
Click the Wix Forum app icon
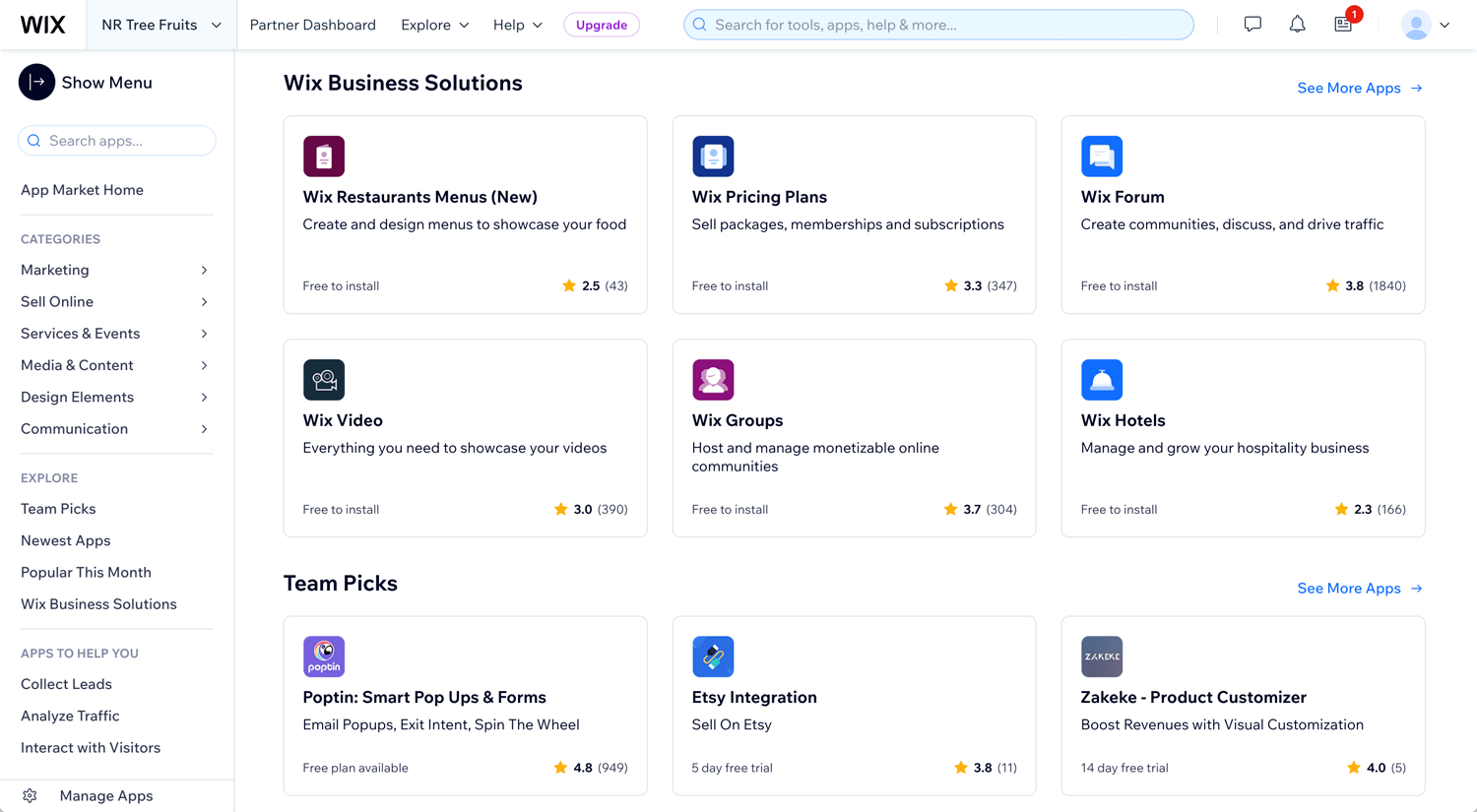(1102, 156)
